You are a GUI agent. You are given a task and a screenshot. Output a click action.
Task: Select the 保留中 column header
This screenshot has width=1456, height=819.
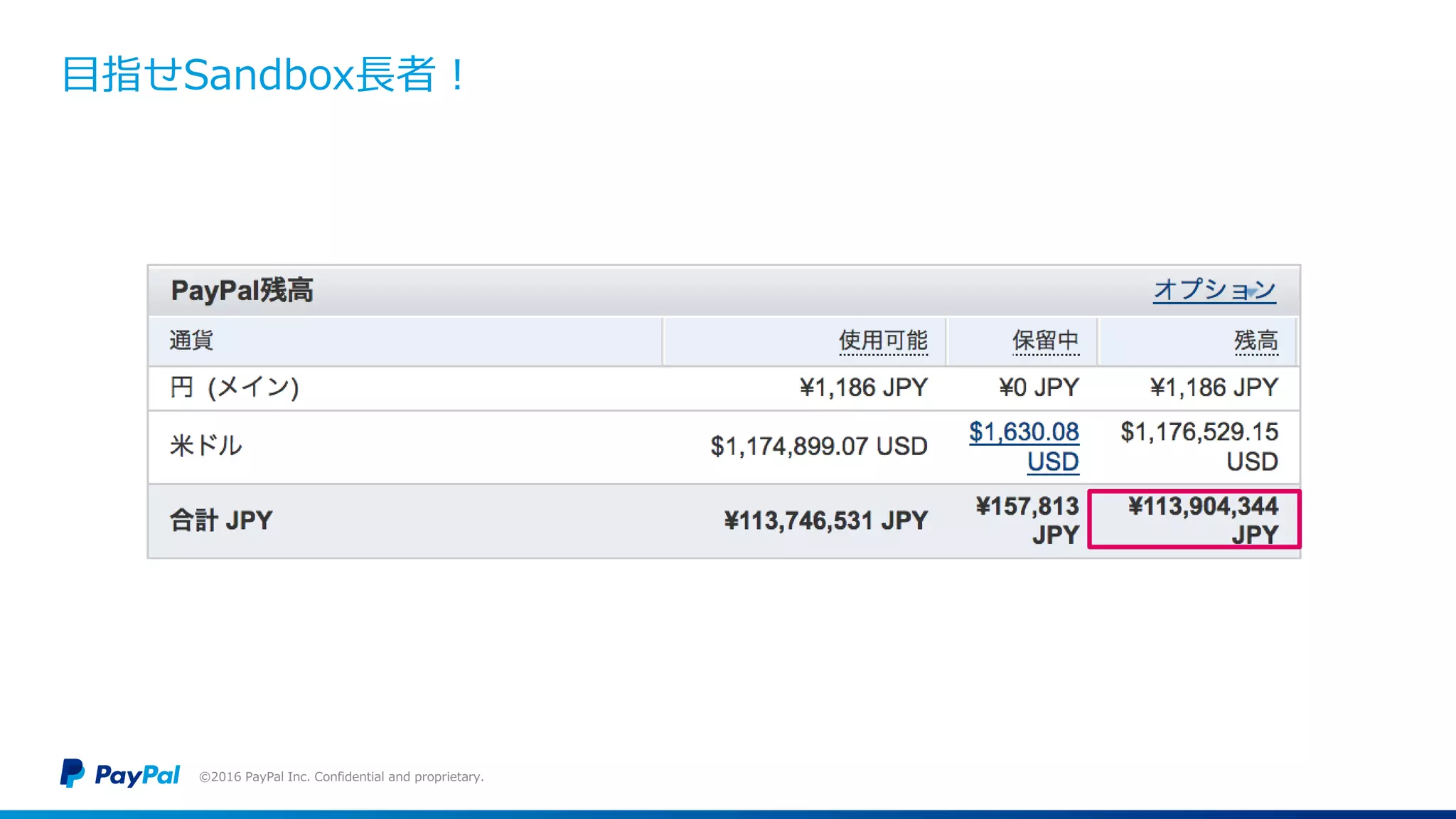point(1046,341)
